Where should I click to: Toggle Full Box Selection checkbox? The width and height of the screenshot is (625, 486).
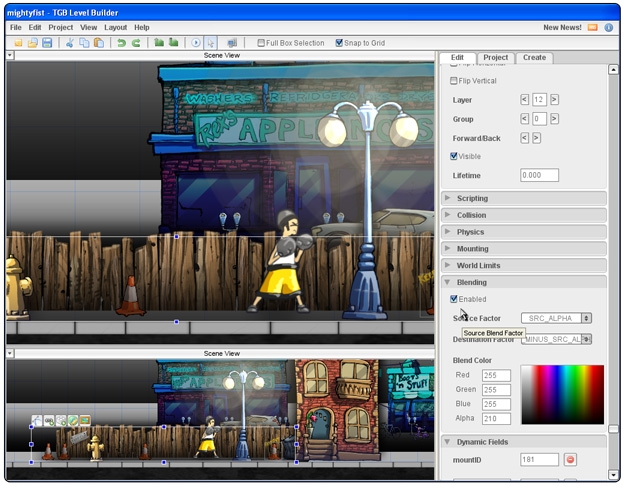pyautogui.click(x=261, y=43)
